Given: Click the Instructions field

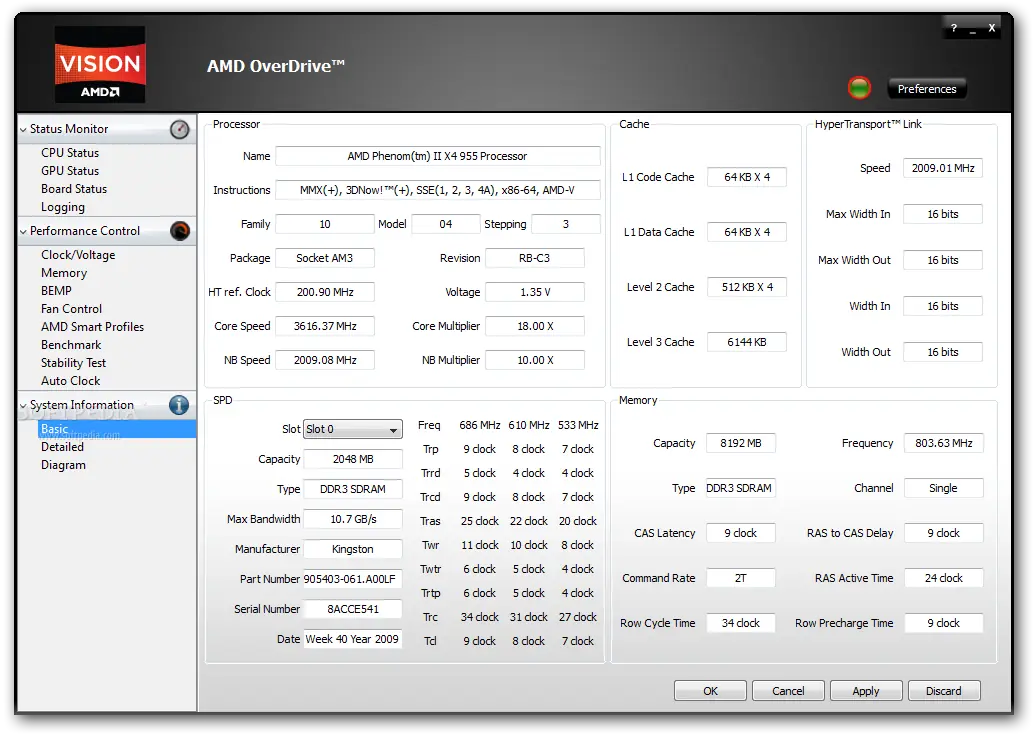Looking at the screenshot, I should pos(438,190).
